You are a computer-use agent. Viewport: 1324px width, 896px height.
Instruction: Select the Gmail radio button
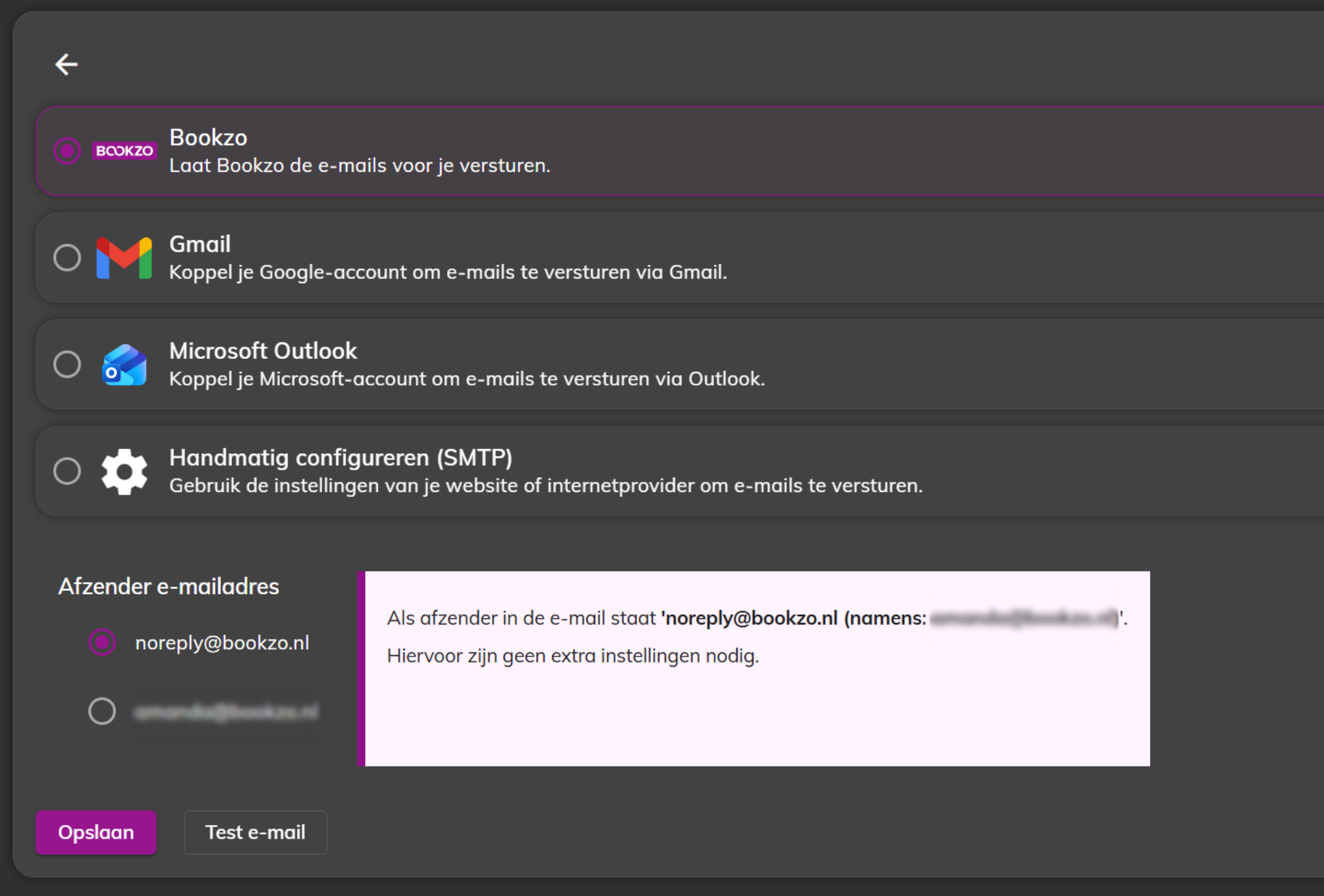tap(67, 258)
